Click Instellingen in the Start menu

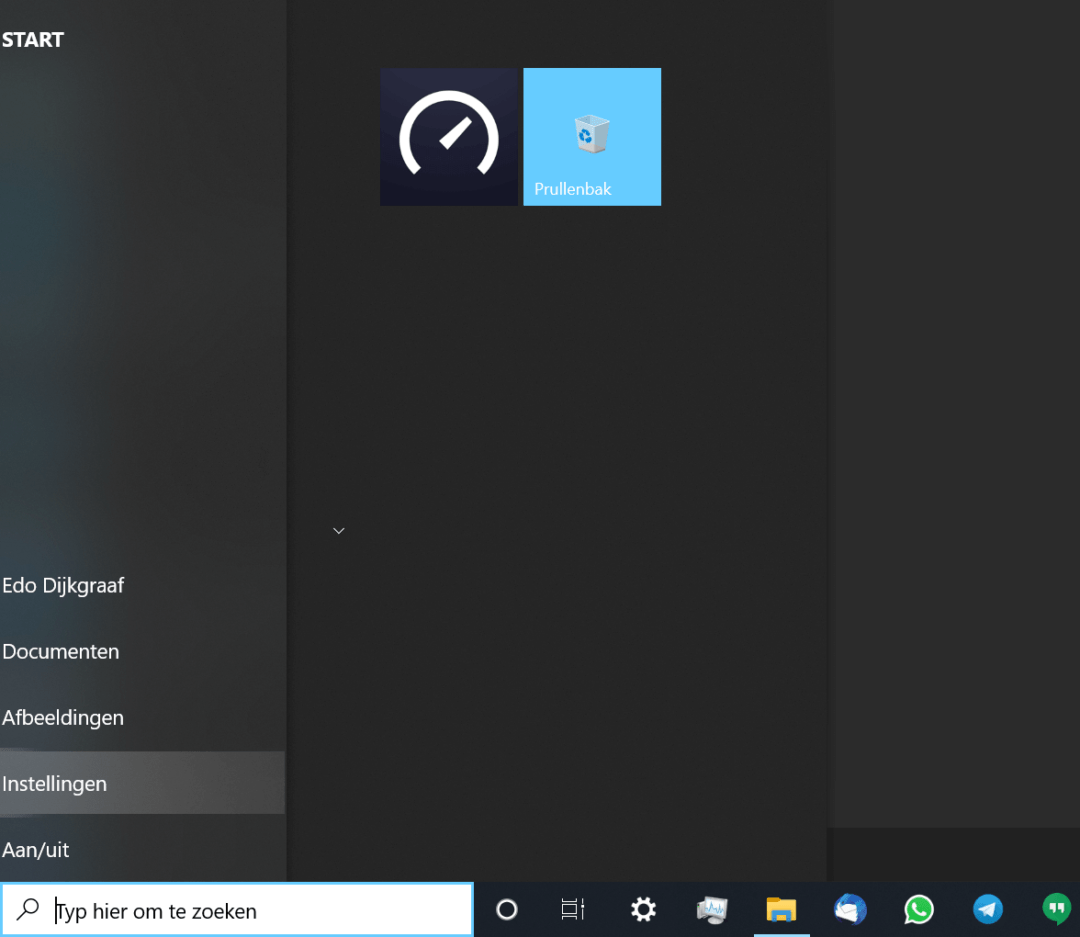55,784
